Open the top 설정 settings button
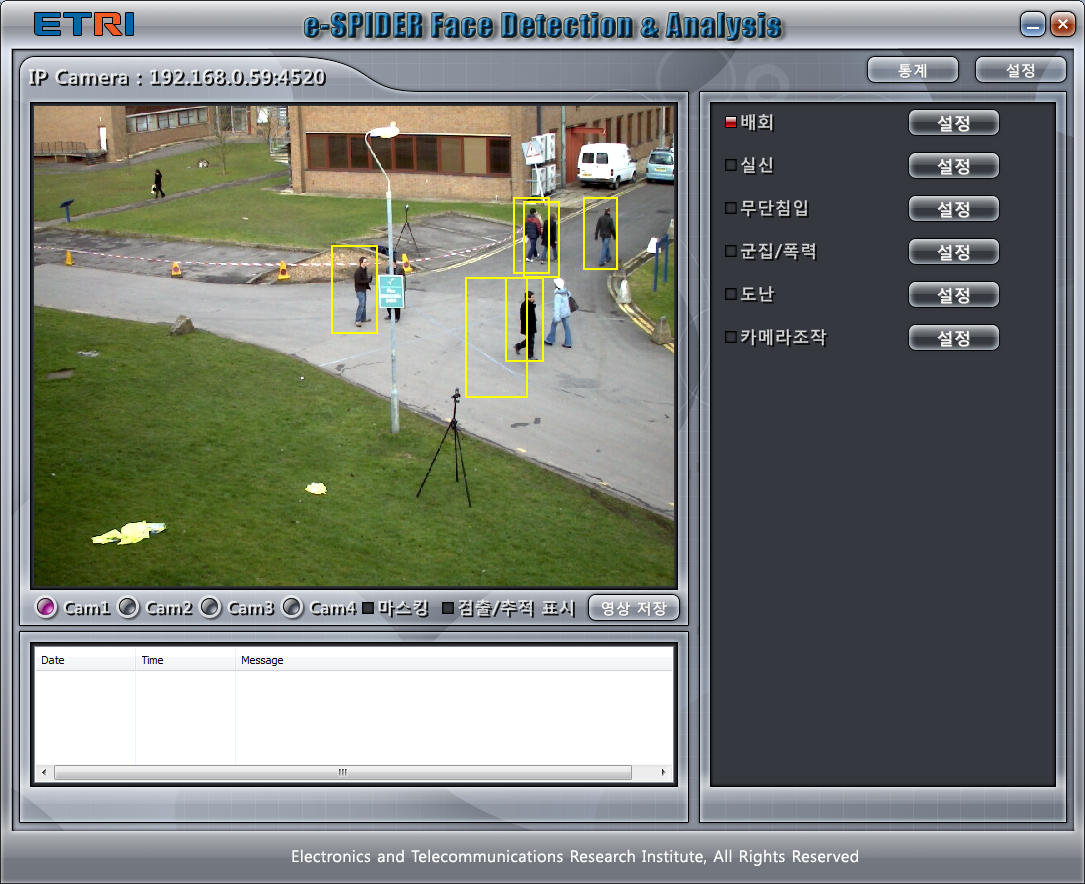This screenshot has height=884, width=1085. 1020,70
